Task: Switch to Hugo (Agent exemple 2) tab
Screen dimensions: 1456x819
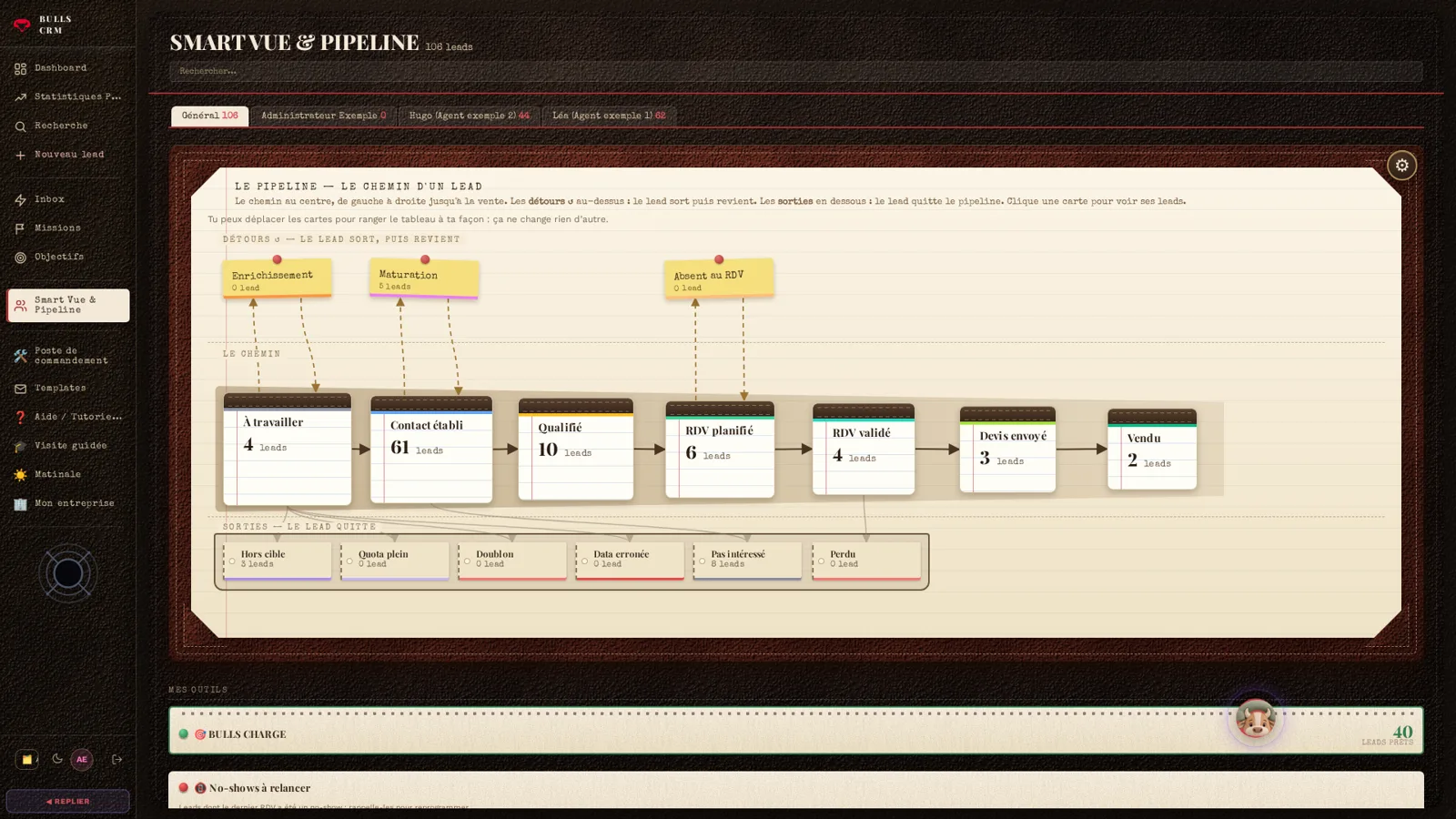Action: 469,116
